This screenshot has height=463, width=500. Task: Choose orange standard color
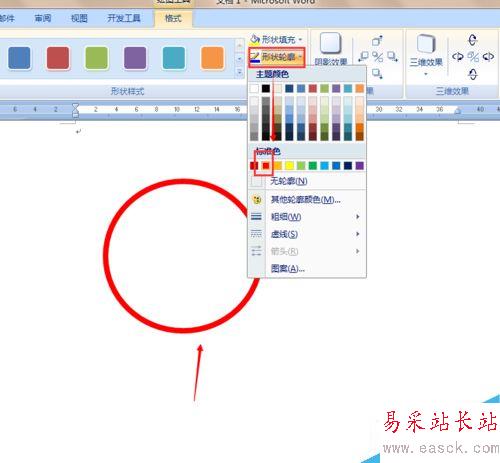point(278,165)
